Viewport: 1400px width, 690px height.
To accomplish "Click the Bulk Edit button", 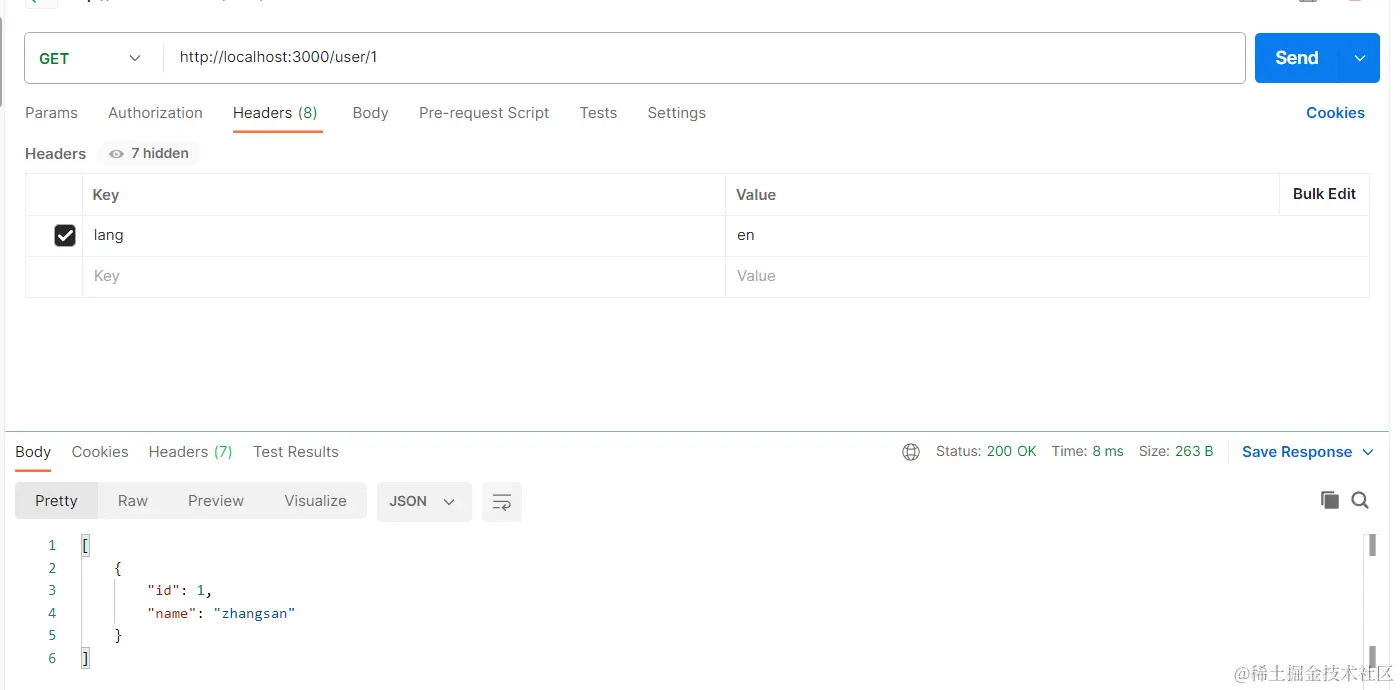I will [x=1324, y=194].
